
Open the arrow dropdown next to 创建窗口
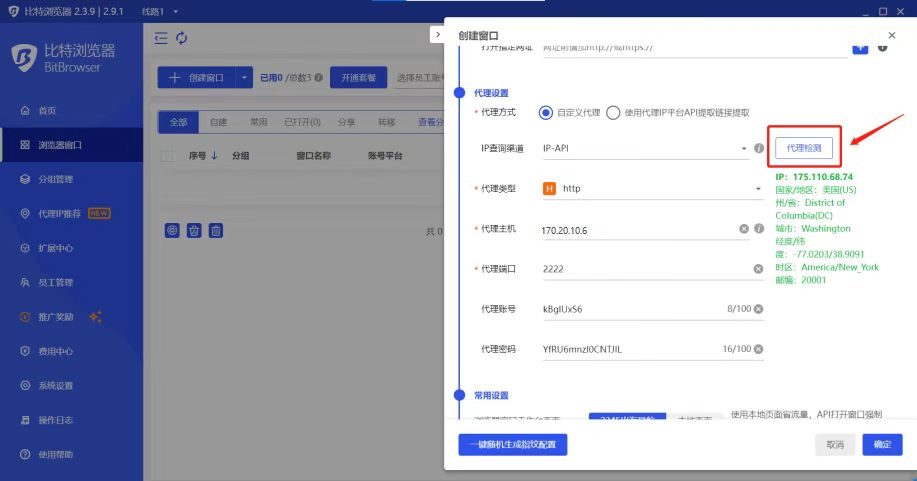(245, 77)
